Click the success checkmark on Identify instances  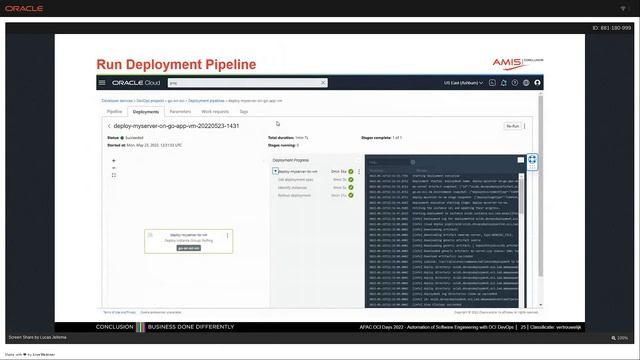[351, 187]
